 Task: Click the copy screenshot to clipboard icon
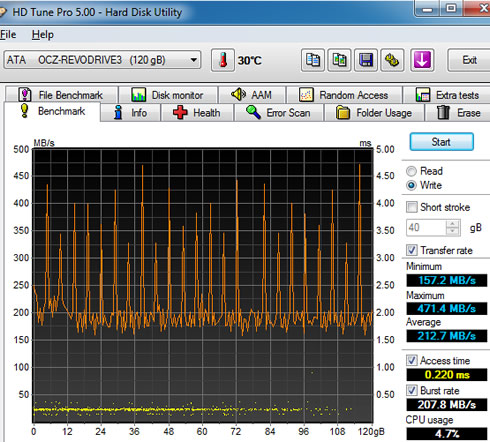tap(339, 60)
